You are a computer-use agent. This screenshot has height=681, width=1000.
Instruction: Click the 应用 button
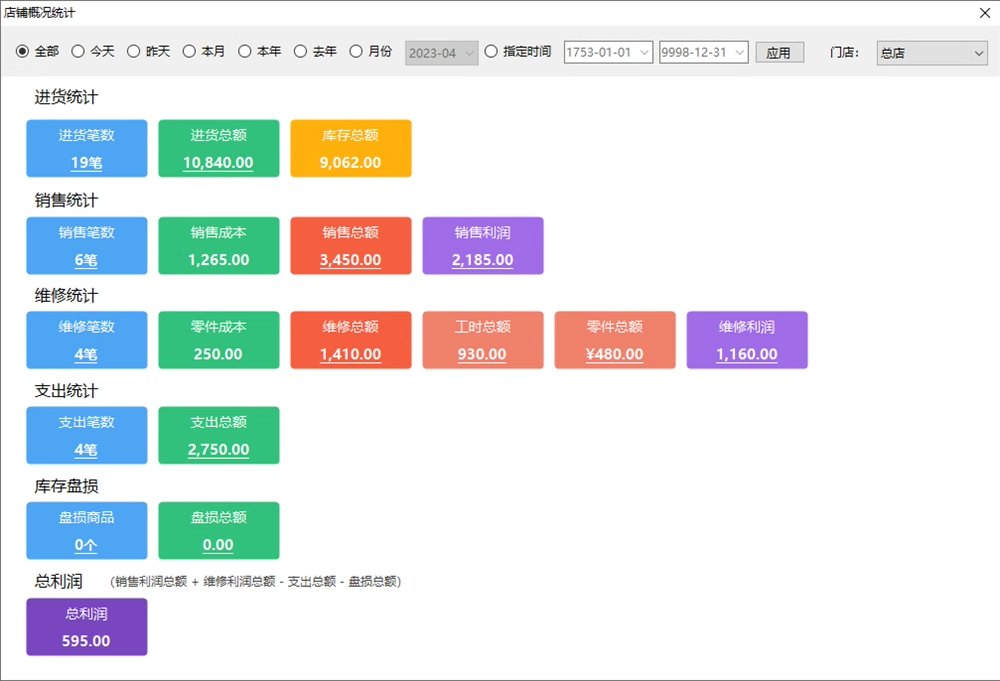point(779,52)
